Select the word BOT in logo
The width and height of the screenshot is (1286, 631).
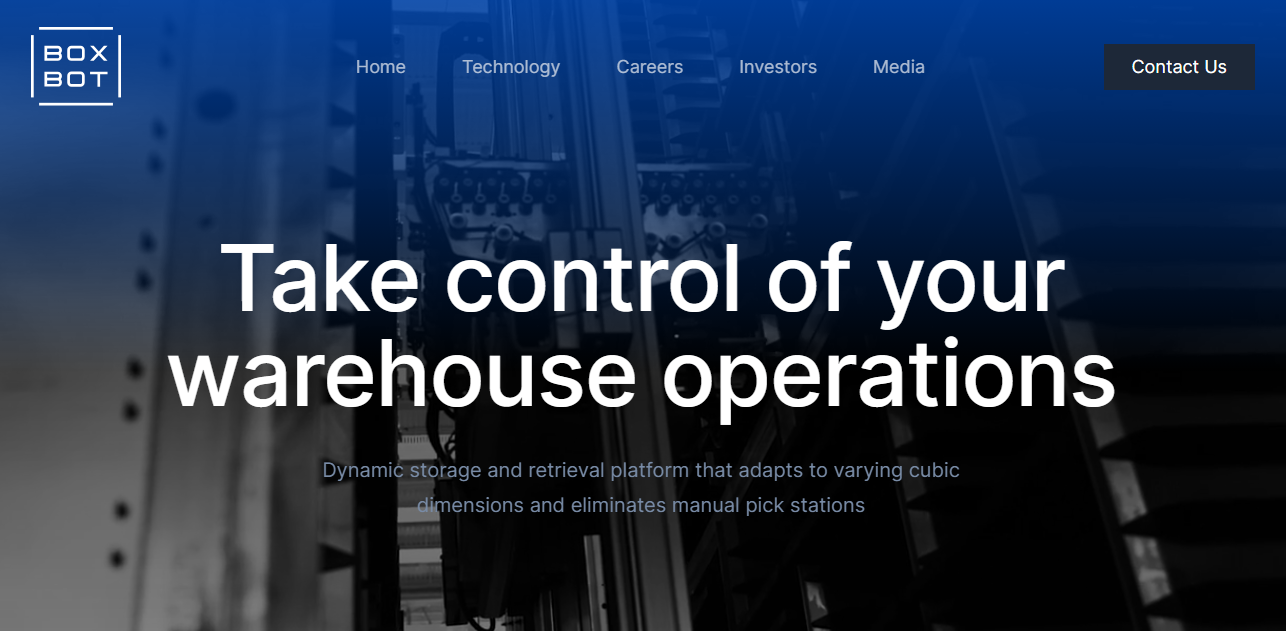click(76, 80)
